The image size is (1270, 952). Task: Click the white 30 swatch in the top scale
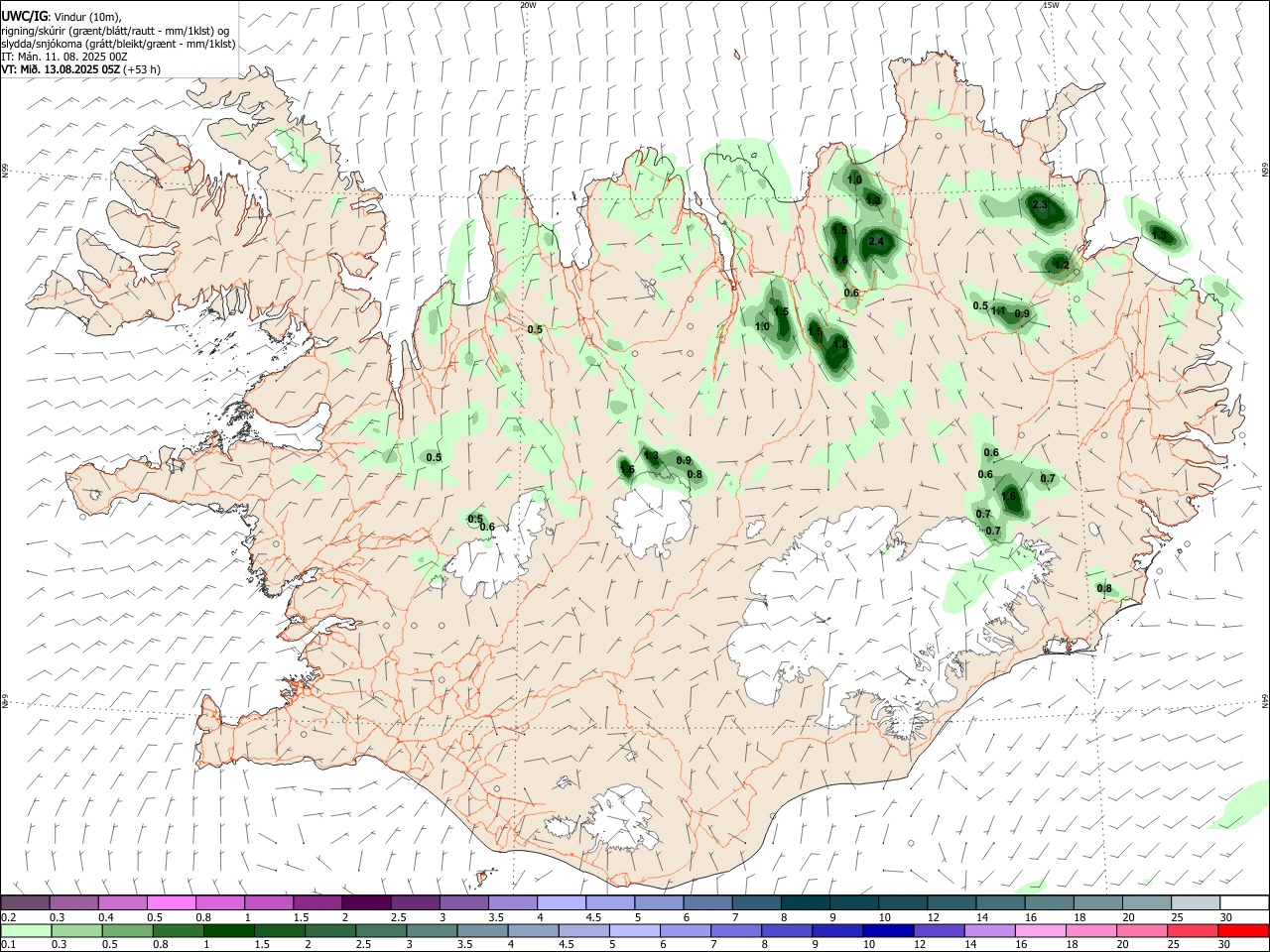1244,902
